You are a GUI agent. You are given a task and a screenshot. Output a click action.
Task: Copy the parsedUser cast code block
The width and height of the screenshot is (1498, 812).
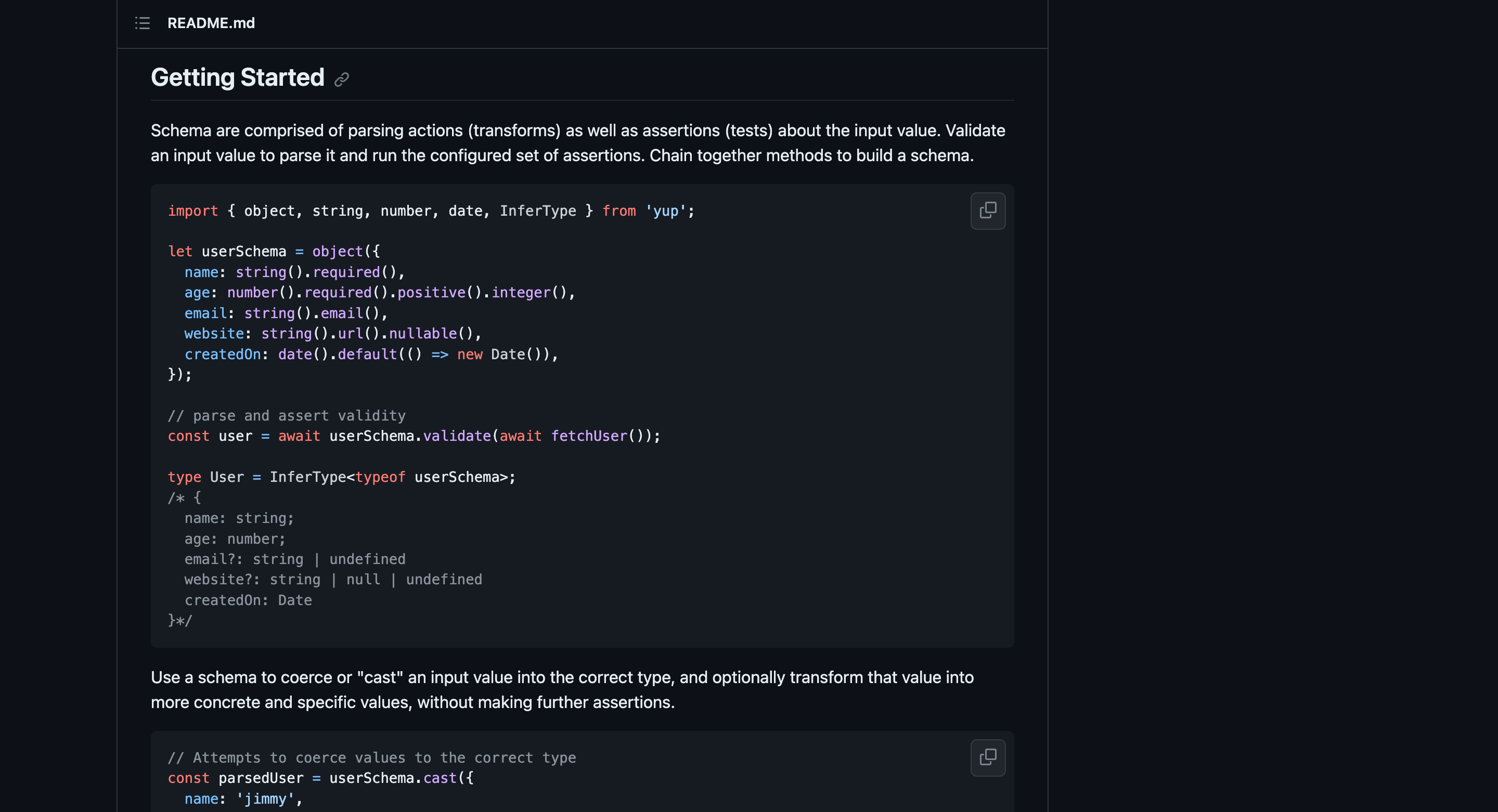987,757
